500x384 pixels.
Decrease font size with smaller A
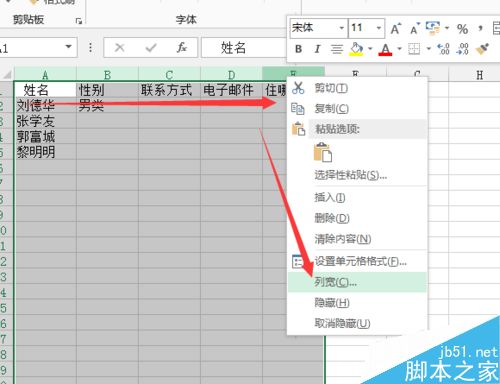[415, 29]
